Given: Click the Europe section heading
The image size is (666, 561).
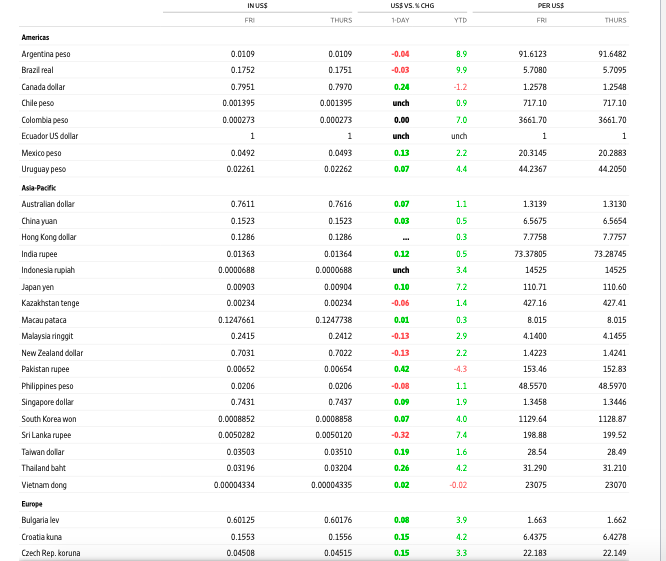Looking at the screenshot, I should [32, 504].
